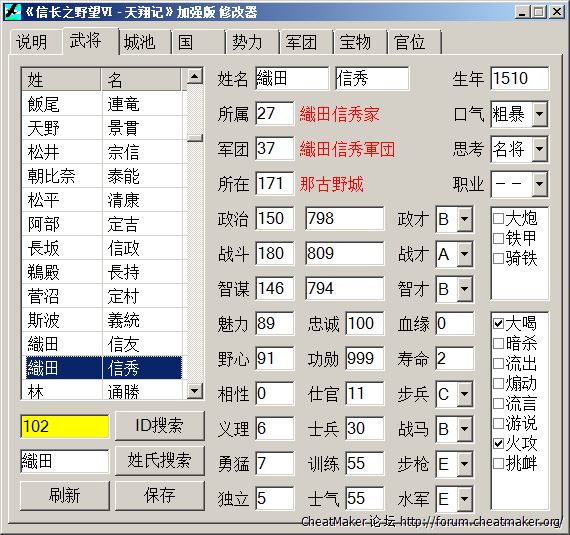Click the 刷新 button
Viewport: 570px width, 535px height.
click(x=65, y=495)
